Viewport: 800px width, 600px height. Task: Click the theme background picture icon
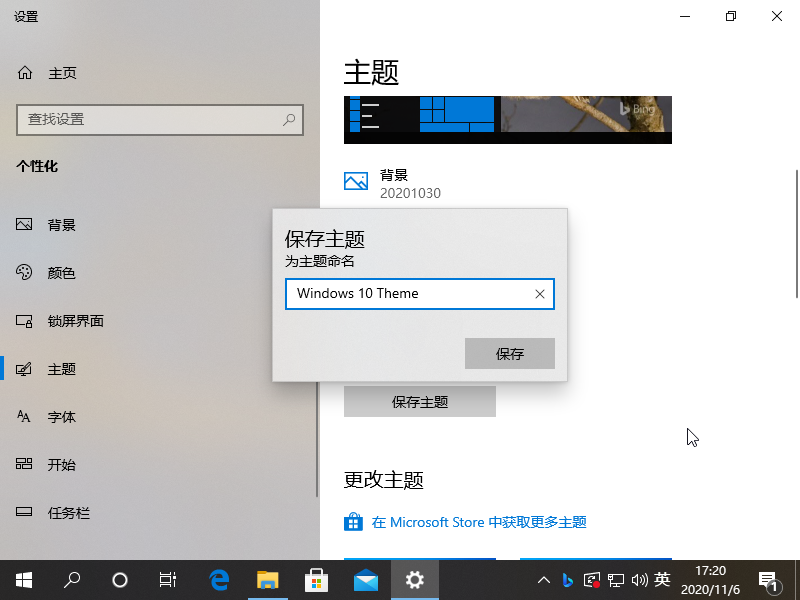click(356, 181)
